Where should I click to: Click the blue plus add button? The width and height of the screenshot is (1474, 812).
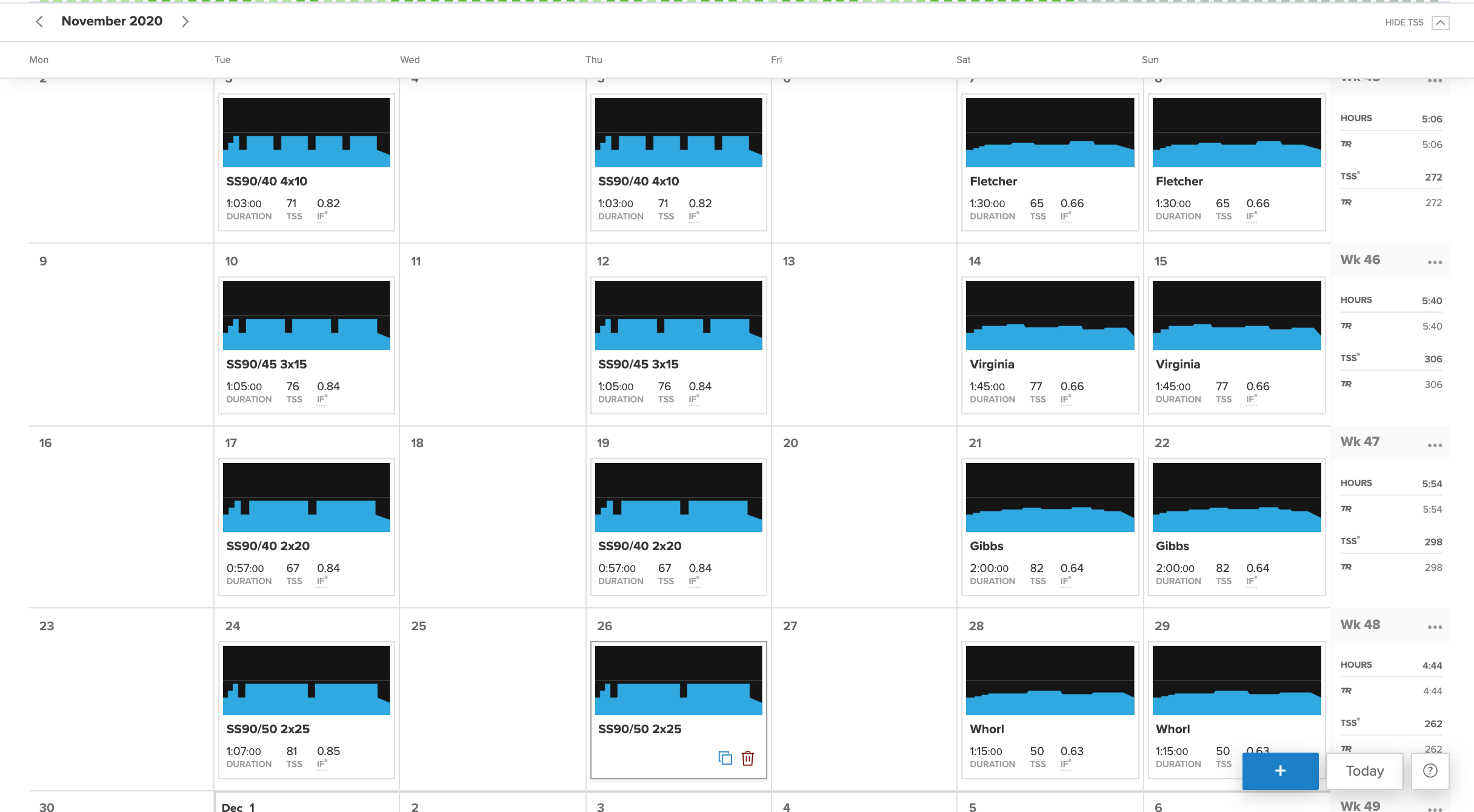[x=1280, y=771]
